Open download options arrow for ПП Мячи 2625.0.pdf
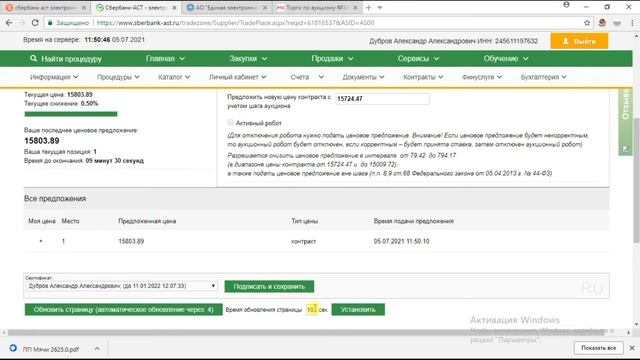This screenshot has height=360, width=640. pos(97,349)
